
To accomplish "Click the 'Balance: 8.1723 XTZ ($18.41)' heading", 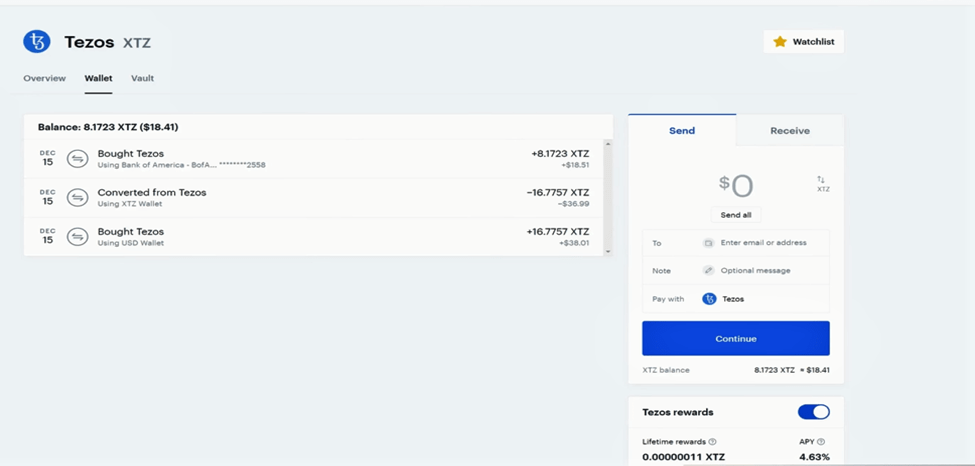I will pyautogui.click(x=108, y=127).
